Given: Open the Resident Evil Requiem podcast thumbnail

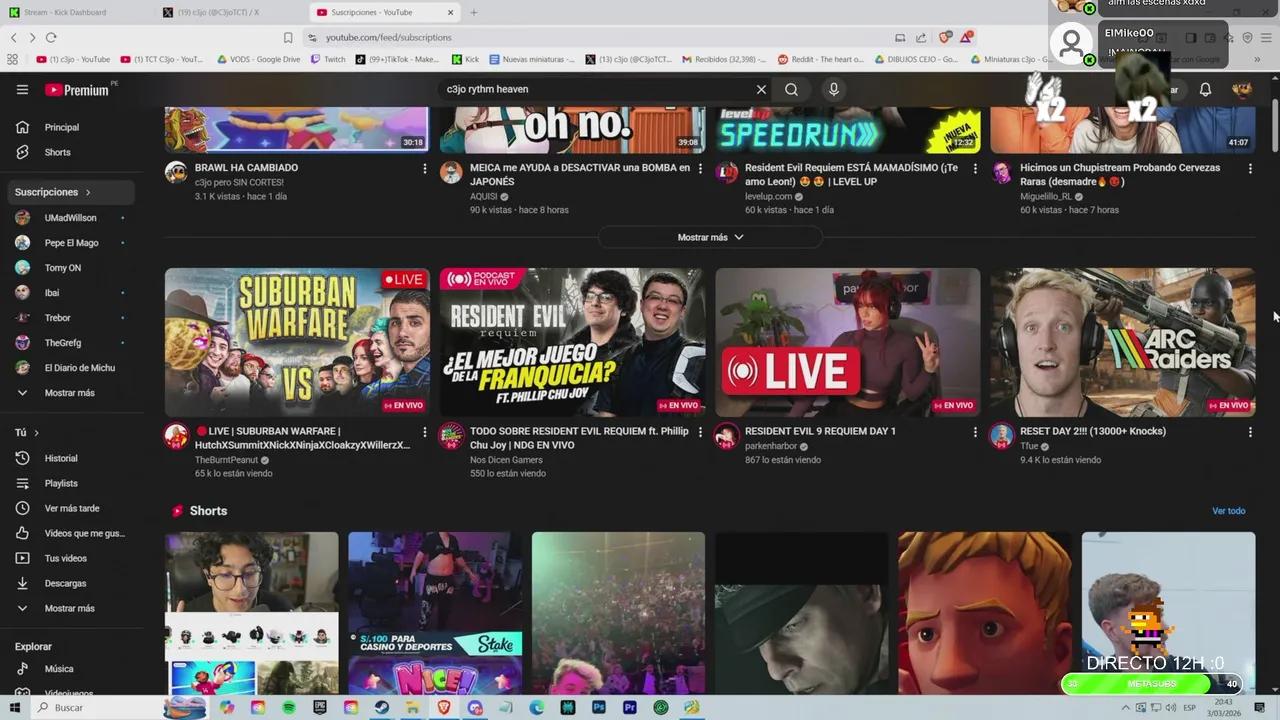Looking at the screenshot, I should [x=572, y=342].
